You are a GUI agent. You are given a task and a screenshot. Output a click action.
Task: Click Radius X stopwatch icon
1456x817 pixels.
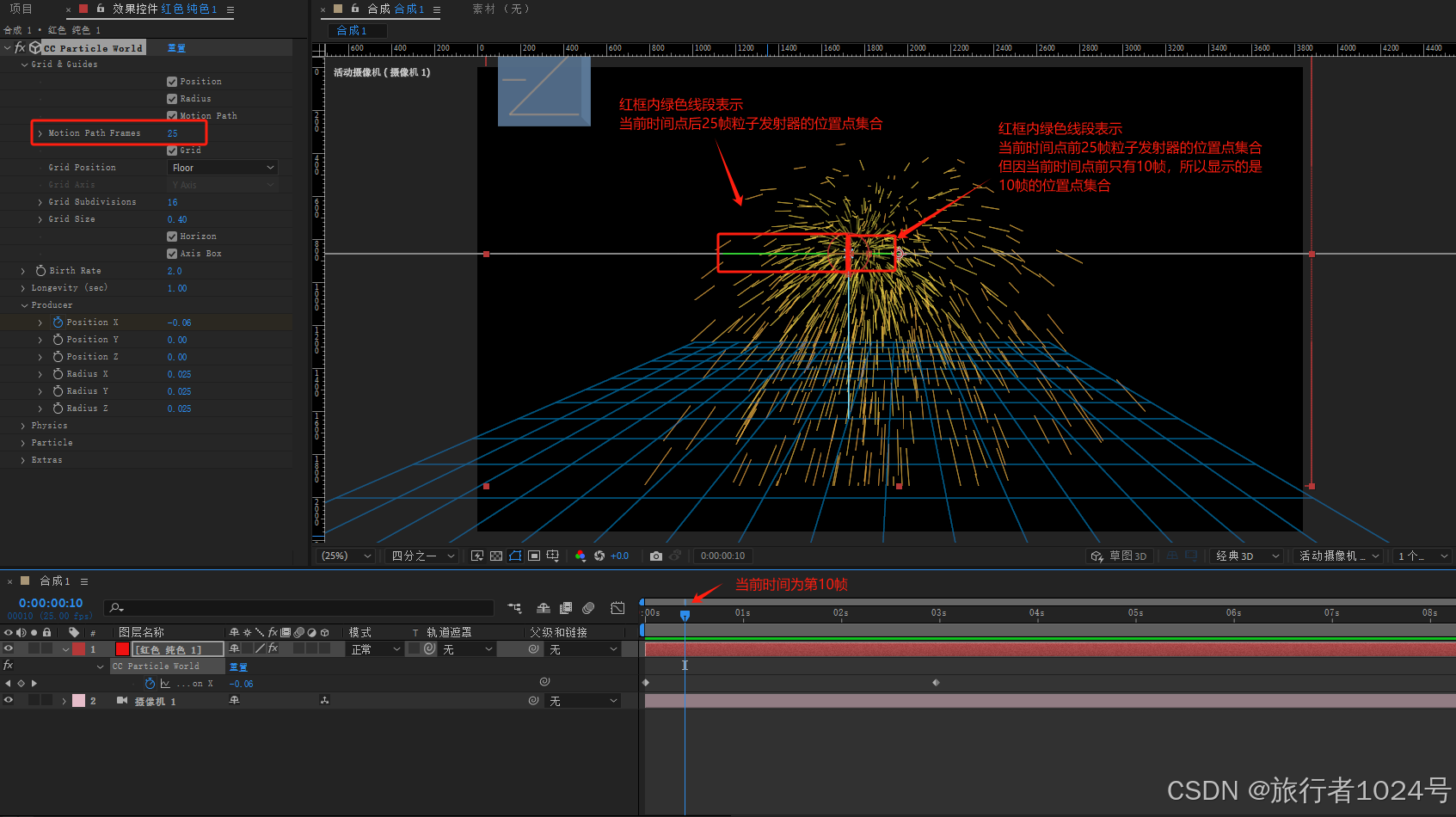coord(58,374)
